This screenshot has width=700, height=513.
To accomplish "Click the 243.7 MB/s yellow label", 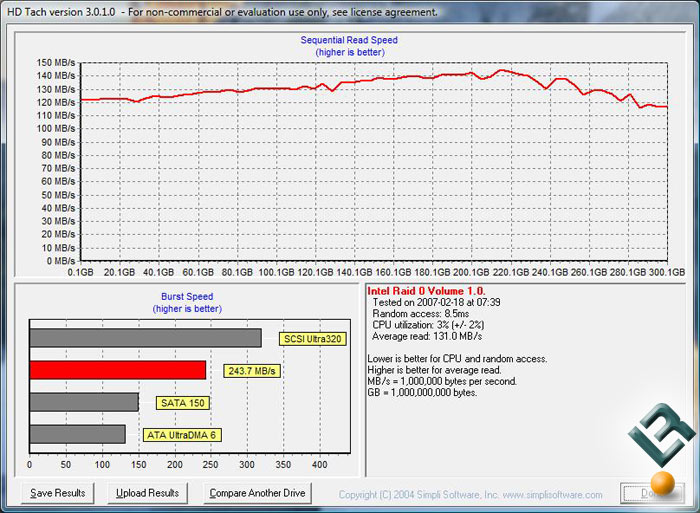I will click(x=252, y=371).
